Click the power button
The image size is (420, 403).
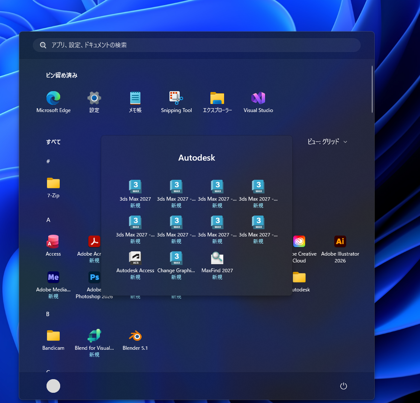[x=343, y=386]
